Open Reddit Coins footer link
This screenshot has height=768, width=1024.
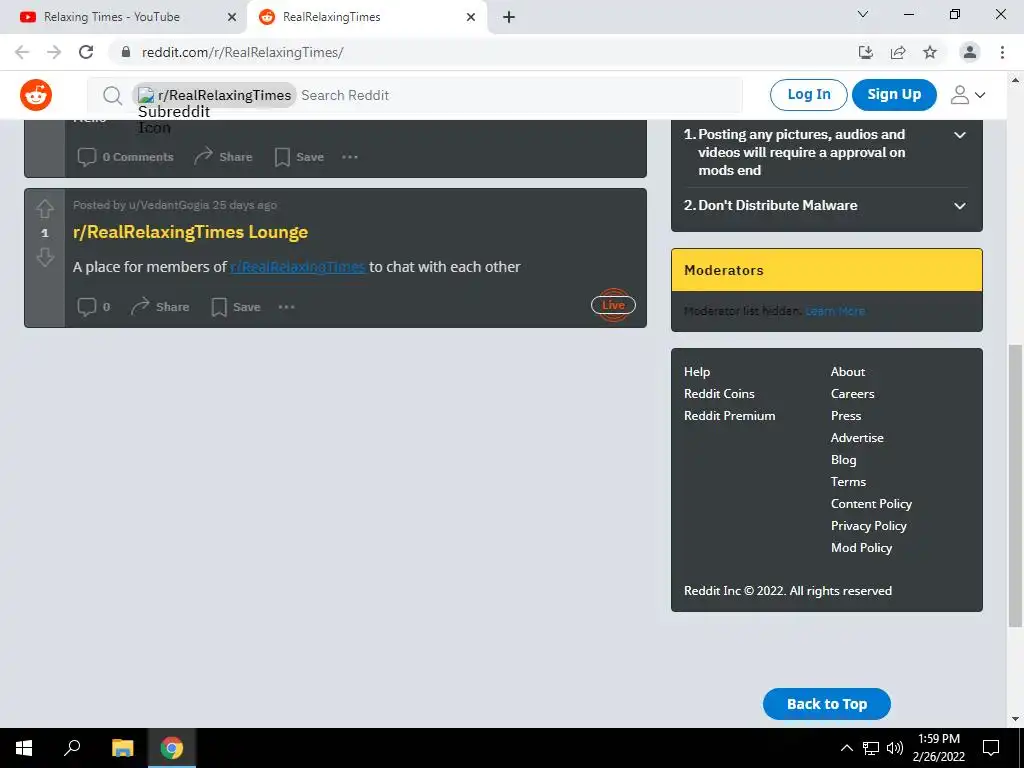[719, 394]
